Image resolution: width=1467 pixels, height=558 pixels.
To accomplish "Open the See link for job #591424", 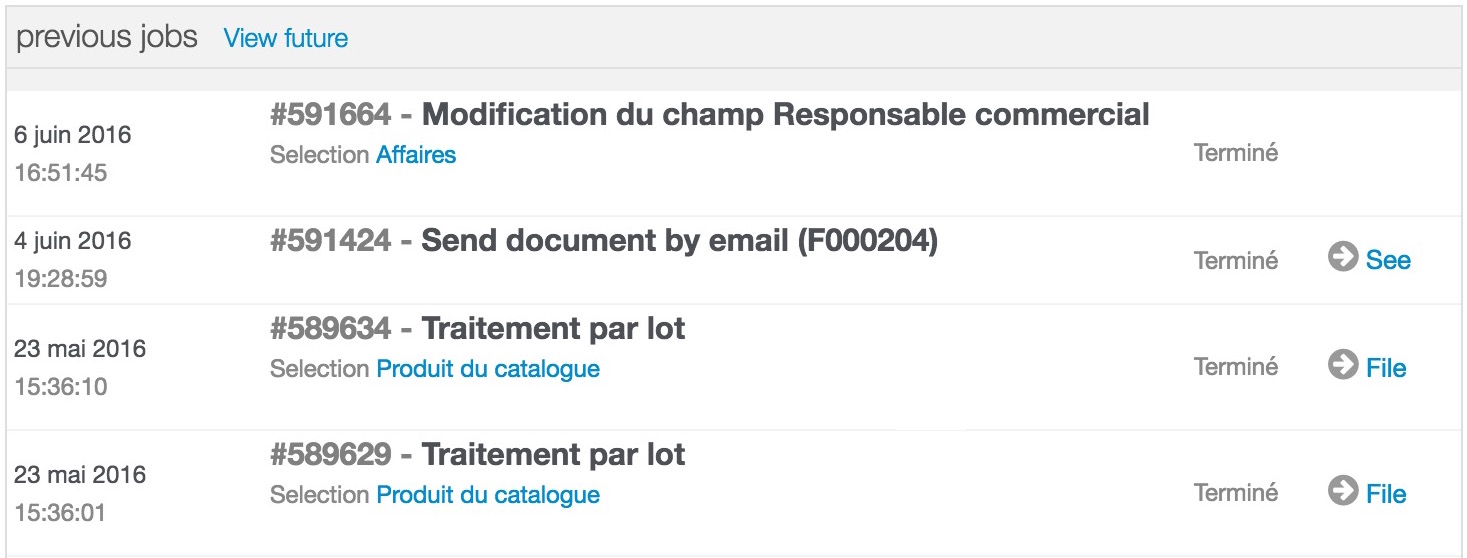I will pyautogui.click(x=1388, y=260).
